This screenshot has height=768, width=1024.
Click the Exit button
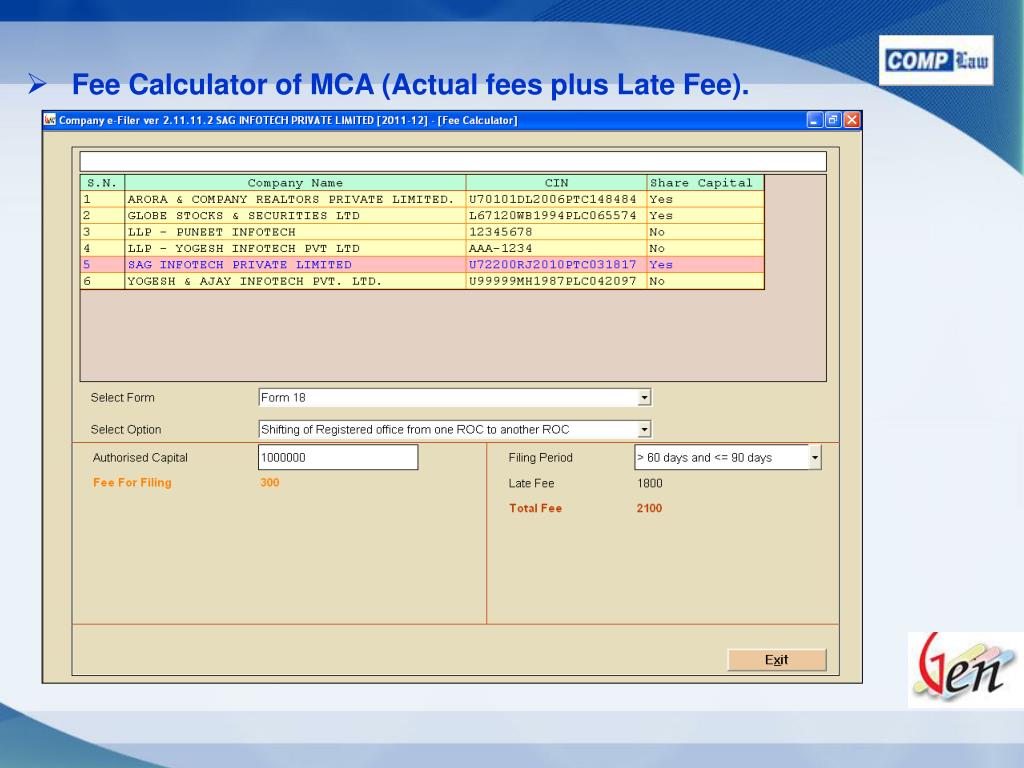[x=776, y=660]
